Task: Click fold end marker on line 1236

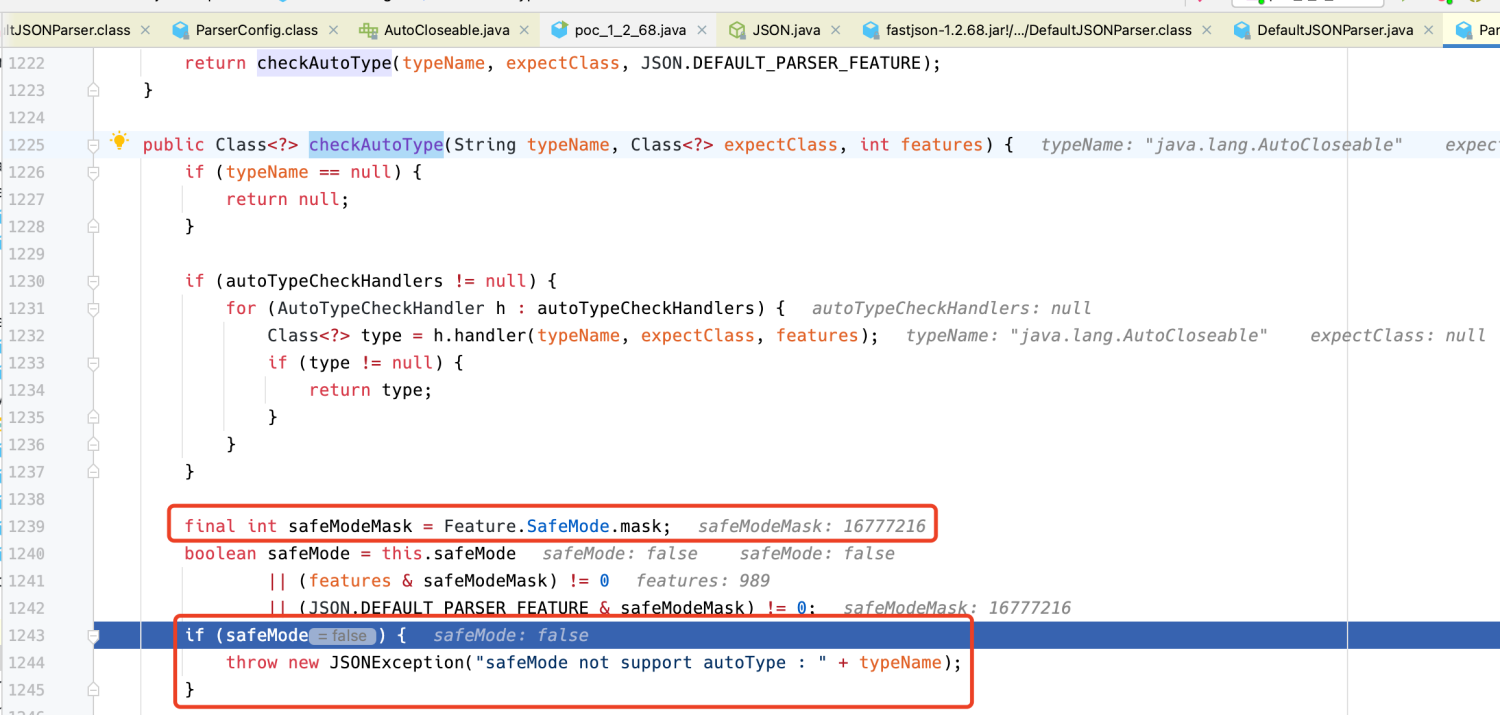Action: click(x=93, y=444)
